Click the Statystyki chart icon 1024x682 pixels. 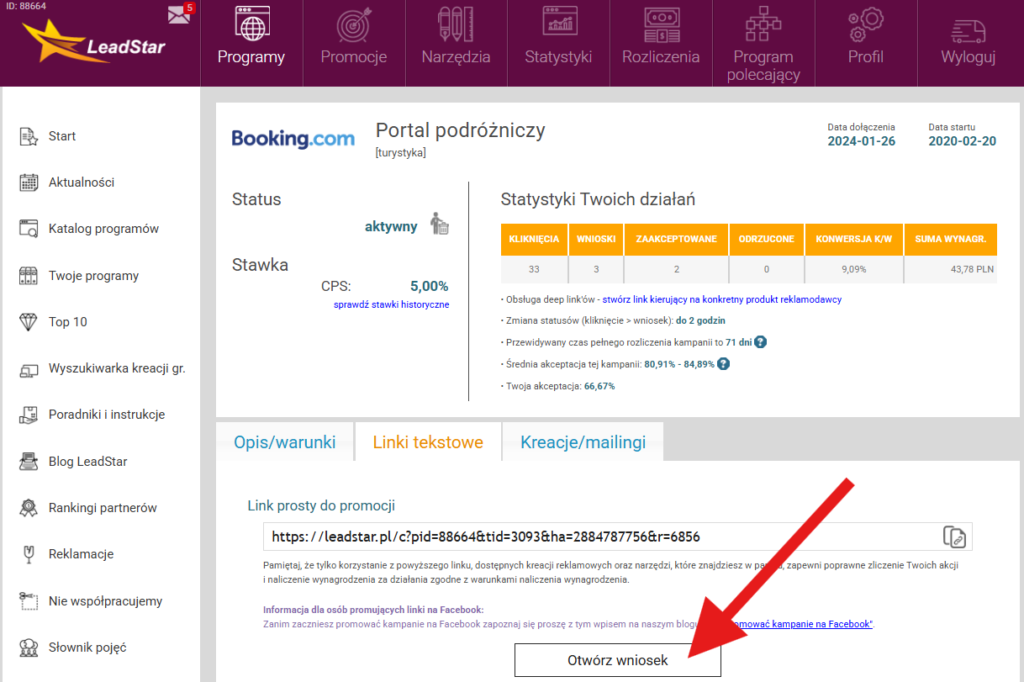pyautogui.click(x=560, y=20)
